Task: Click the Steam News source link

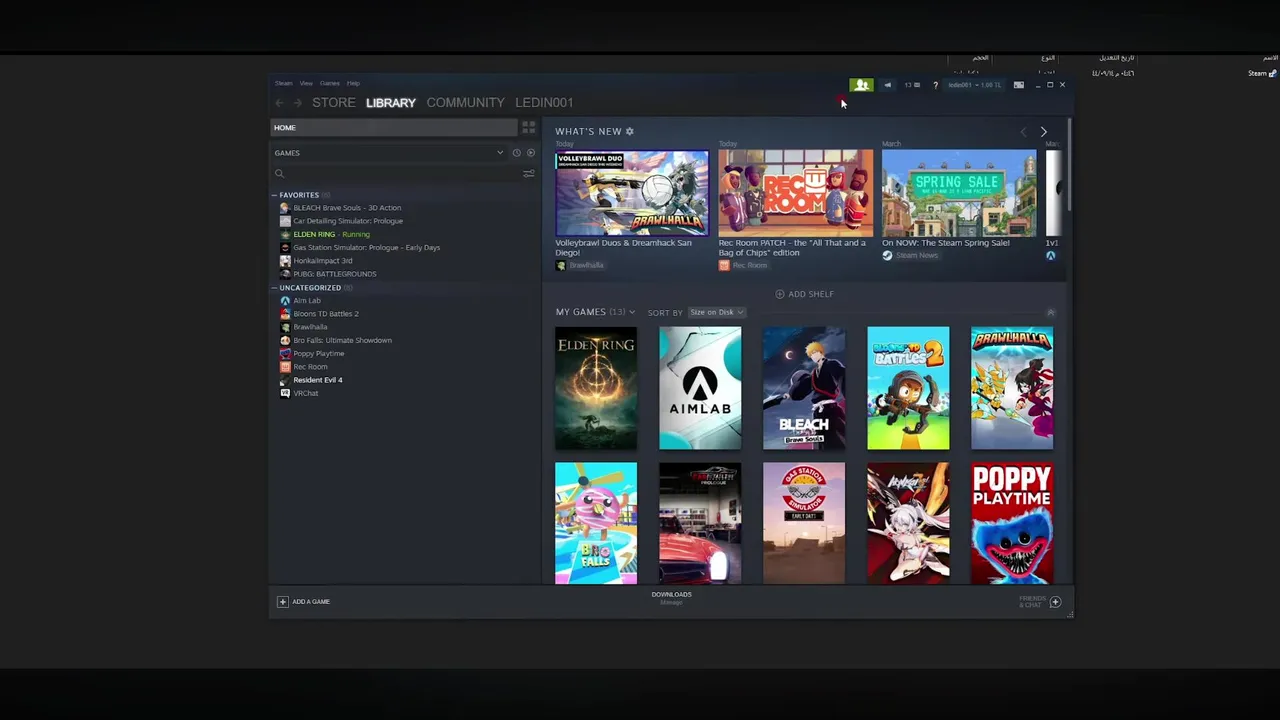Action: click(916, 256)
